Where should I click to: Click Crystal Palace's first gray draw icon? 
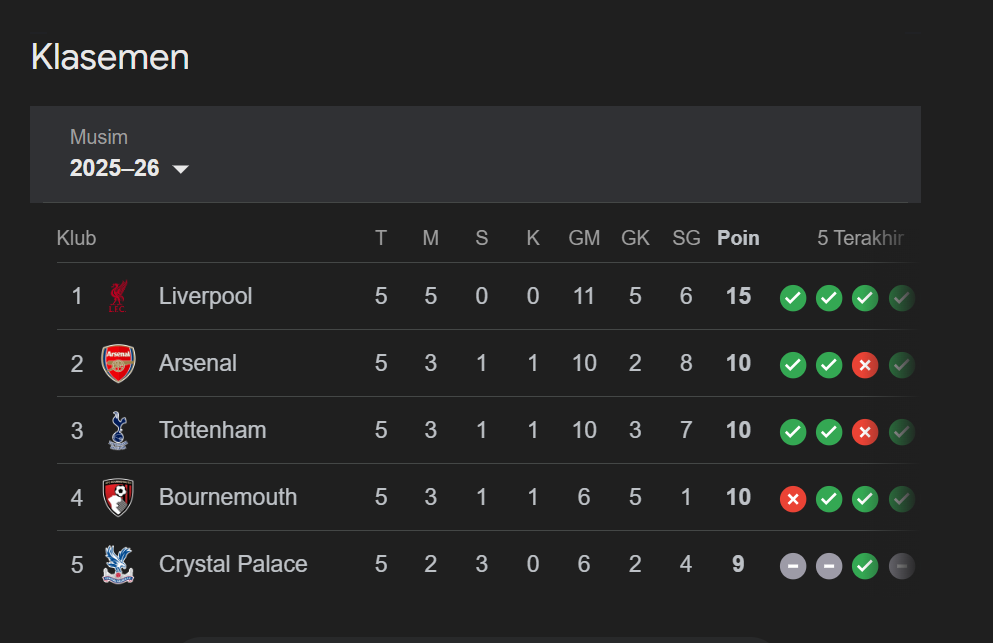793,566
